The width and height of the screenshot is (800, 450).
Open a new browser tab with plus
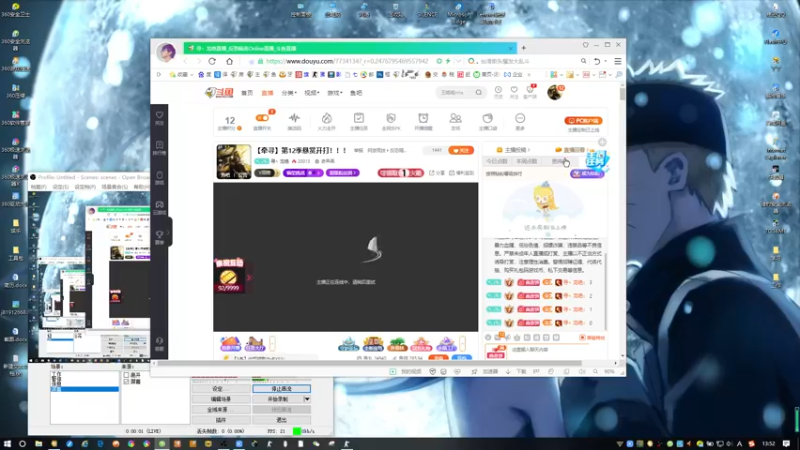pos(523,48)
